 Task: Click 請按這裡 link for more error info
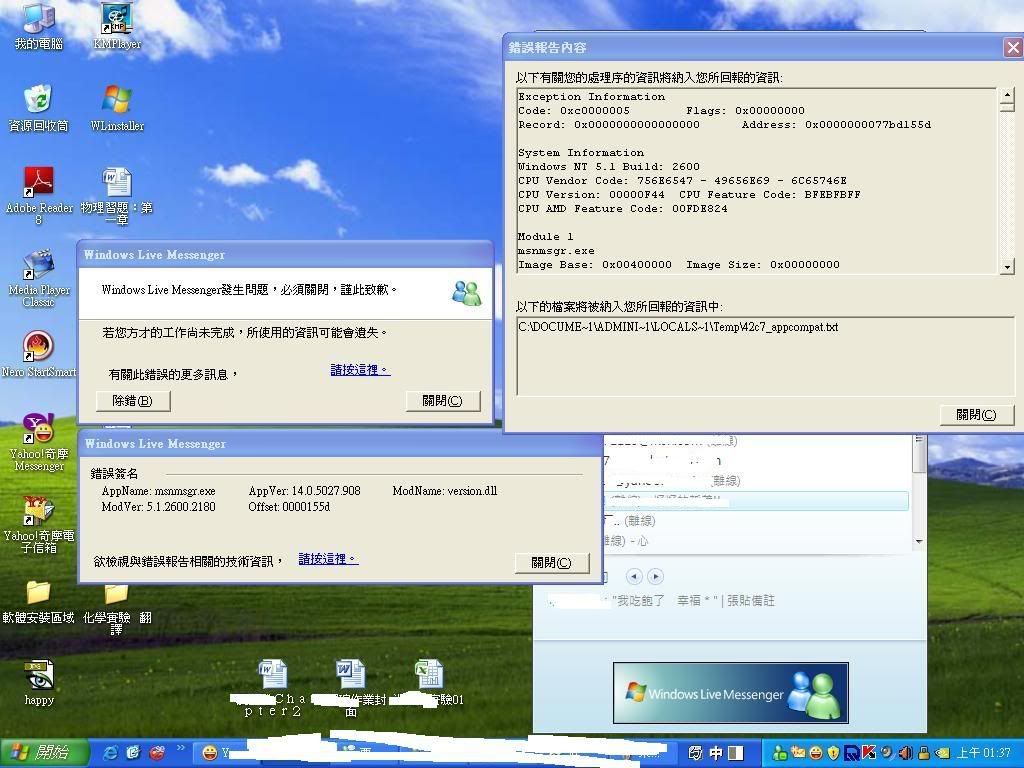click(360, 370)
